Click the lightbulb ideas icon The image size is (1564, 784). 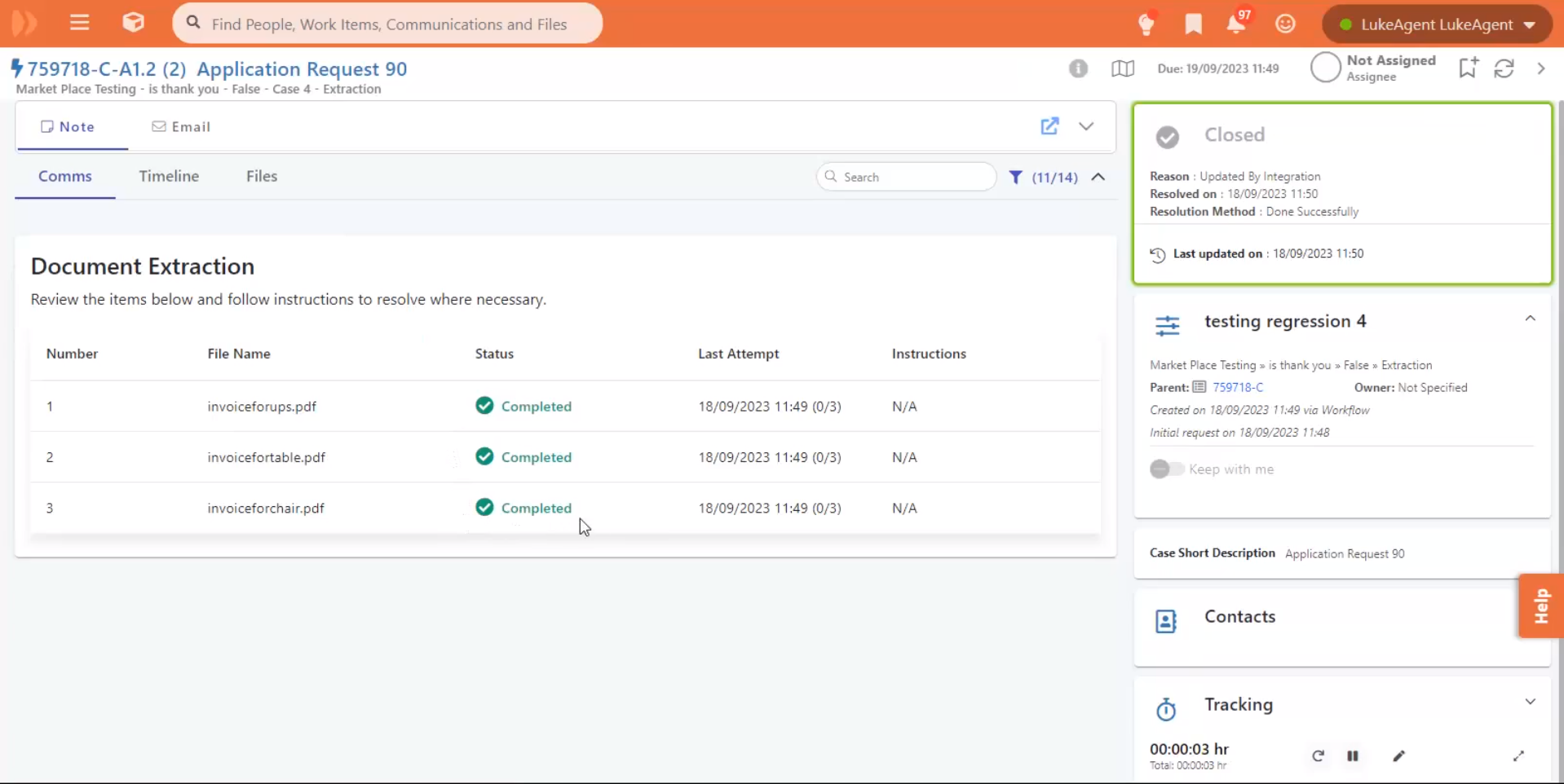pos(1146,24)
